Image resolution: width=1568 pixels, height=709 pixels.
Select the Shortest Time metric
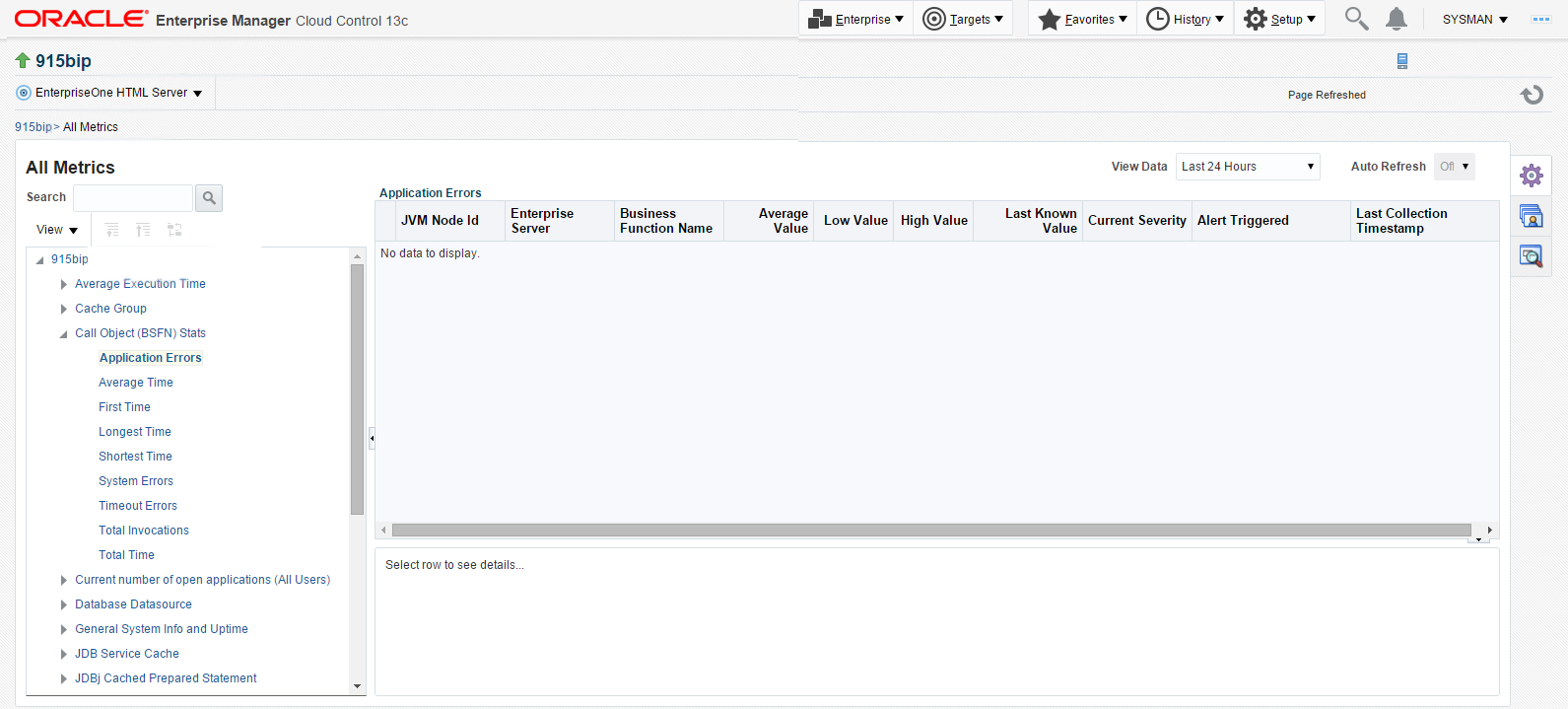[x=135, y=457]
